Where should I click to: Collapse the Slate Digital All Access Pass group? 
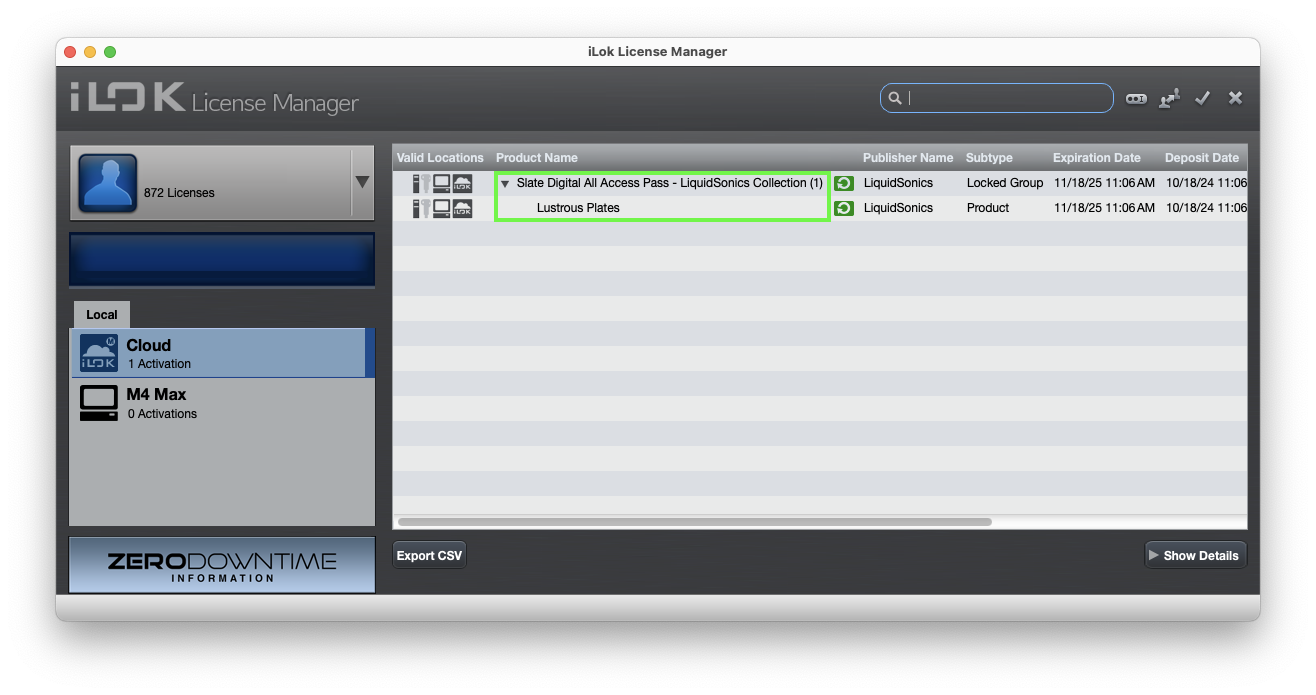click(505, 184)
